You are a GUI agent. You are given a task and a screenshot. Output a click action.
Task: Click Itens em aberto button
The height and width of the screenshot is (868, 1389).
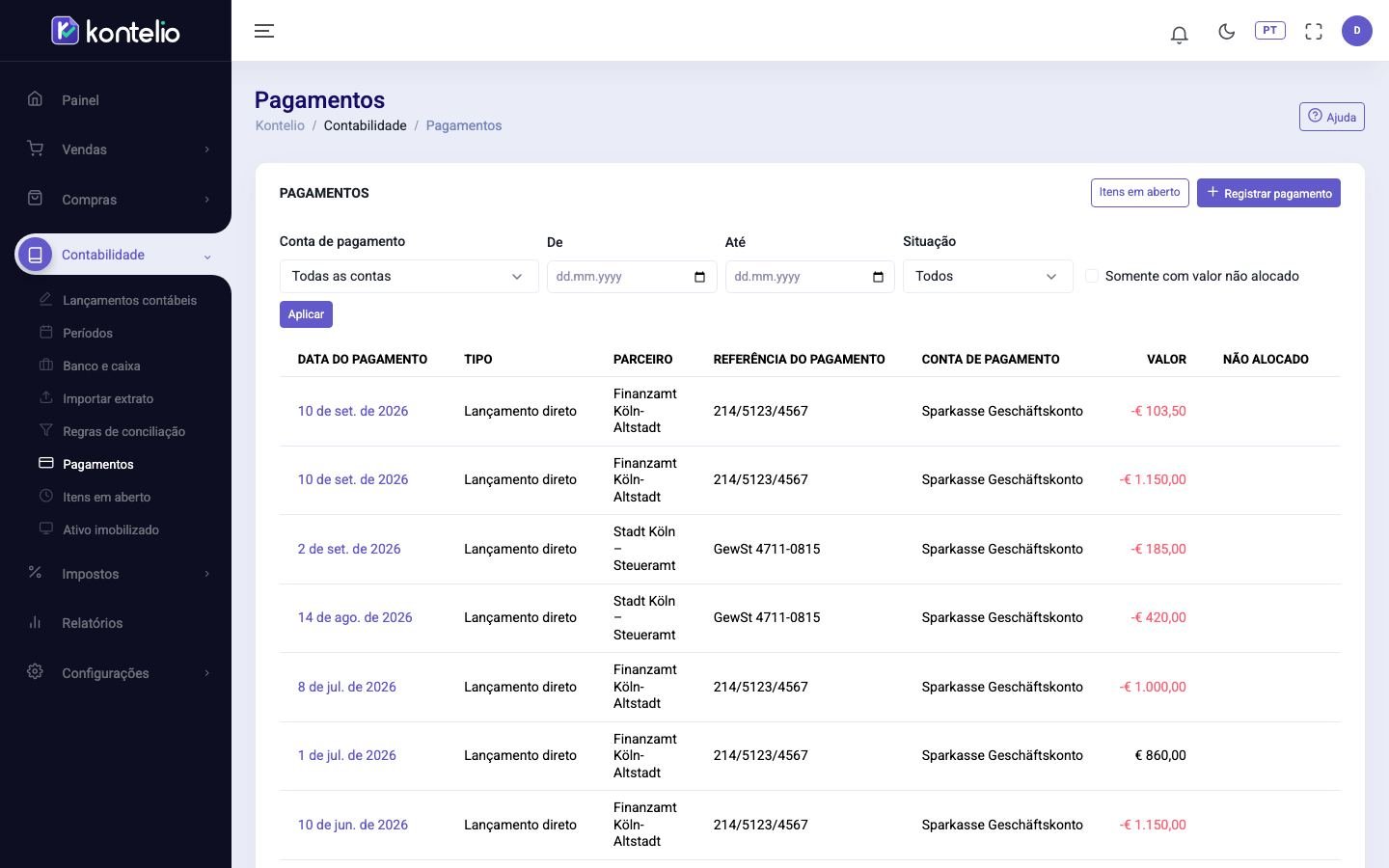click(1139, 192)
